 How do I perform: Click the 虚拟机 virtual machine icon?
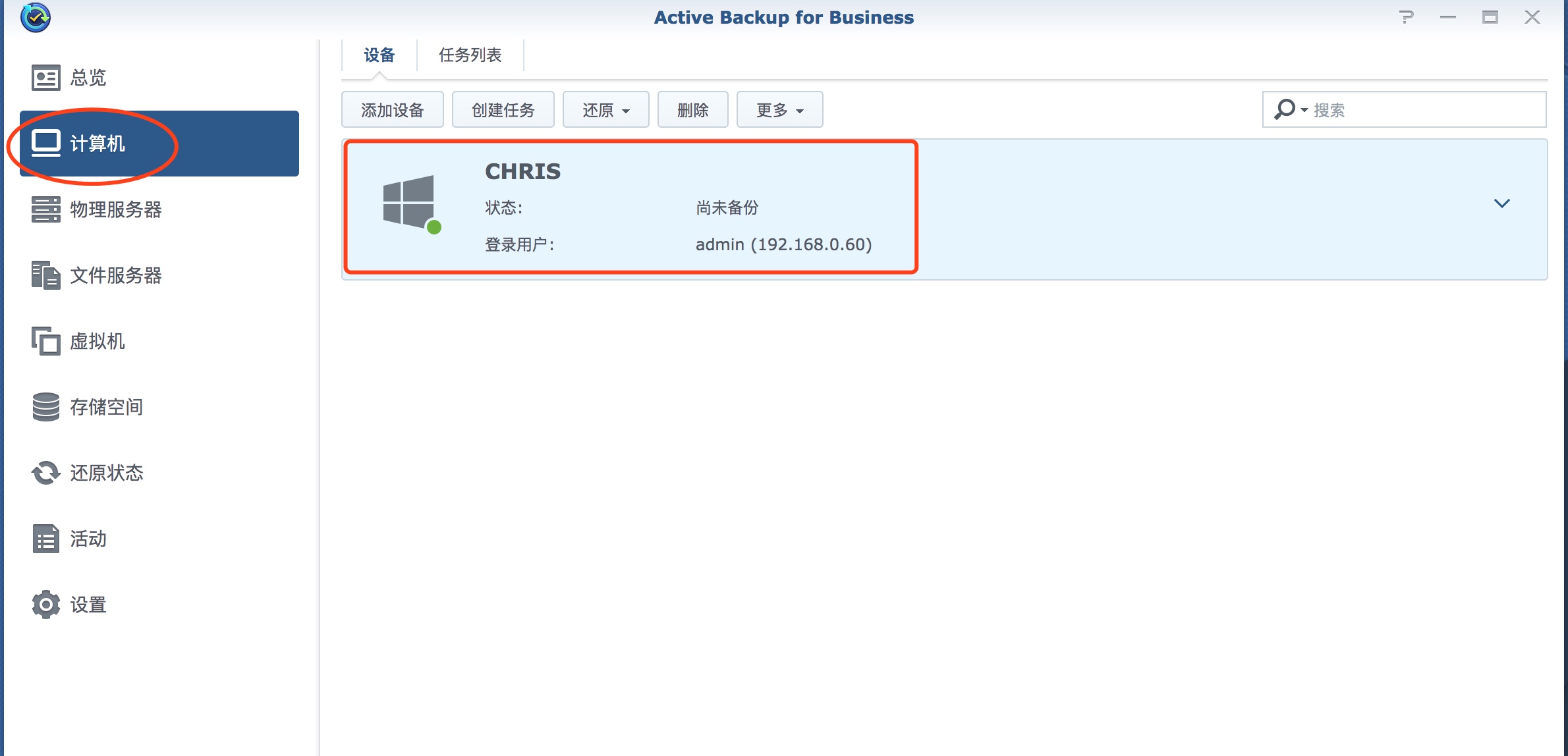pos(46,341)
